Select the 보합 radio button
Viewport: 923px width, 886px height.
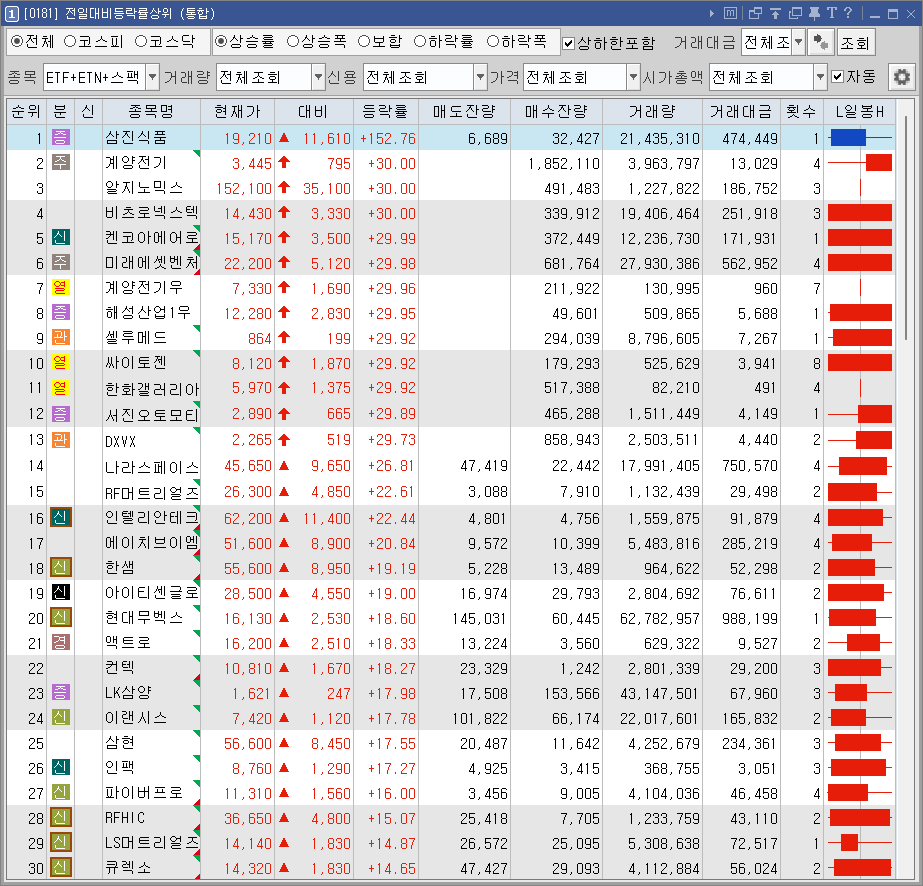364,41
